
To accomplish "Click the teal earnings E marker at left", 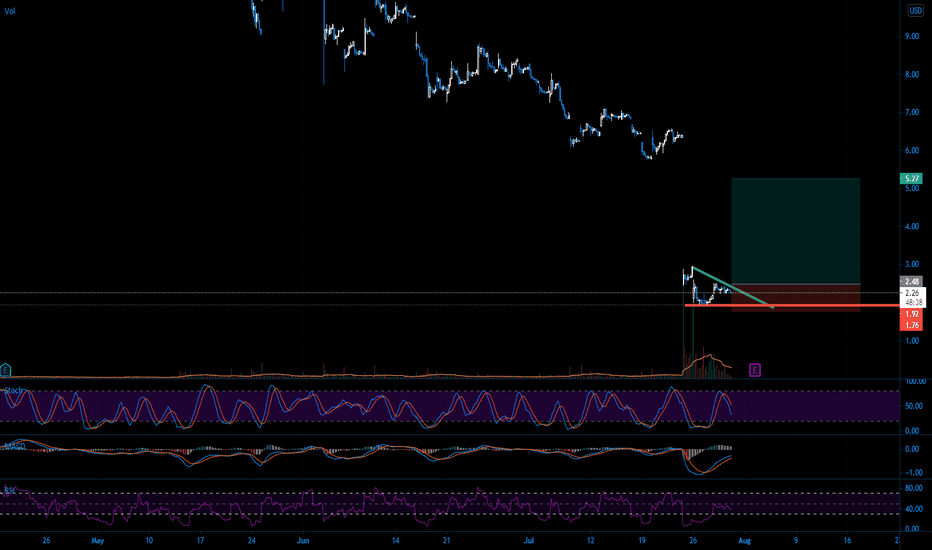I will pyautogui.click(x=5, y=370).
